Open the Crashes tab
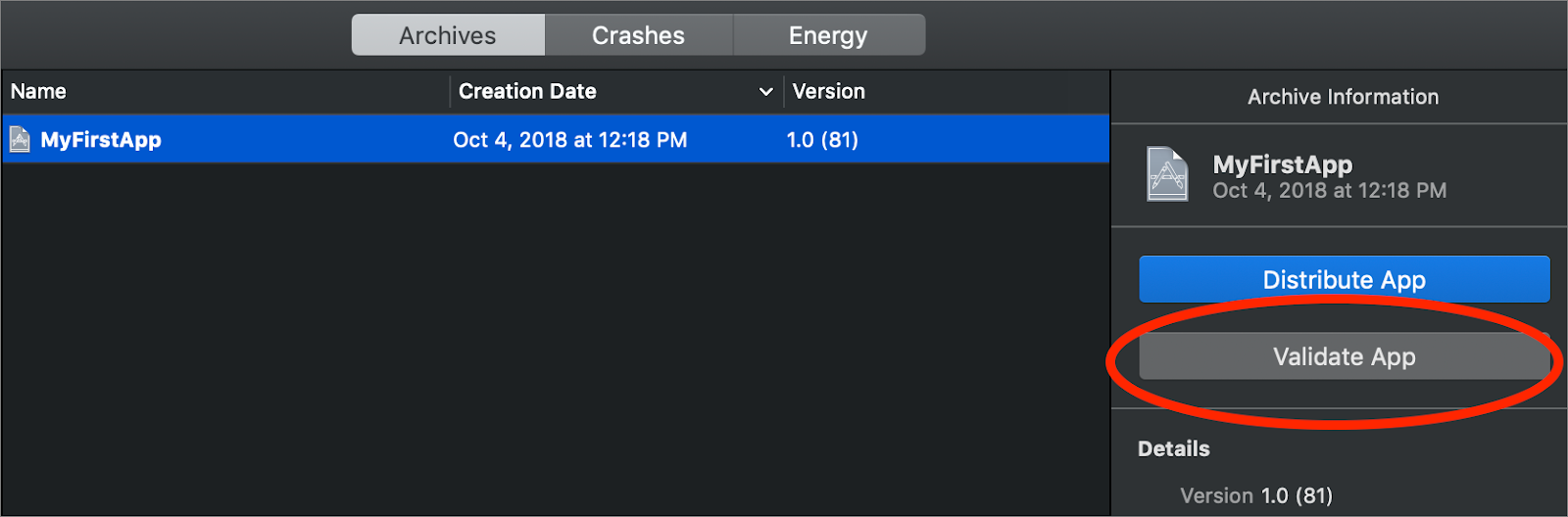Screen dimensions: 1568x517 (638, 35)
